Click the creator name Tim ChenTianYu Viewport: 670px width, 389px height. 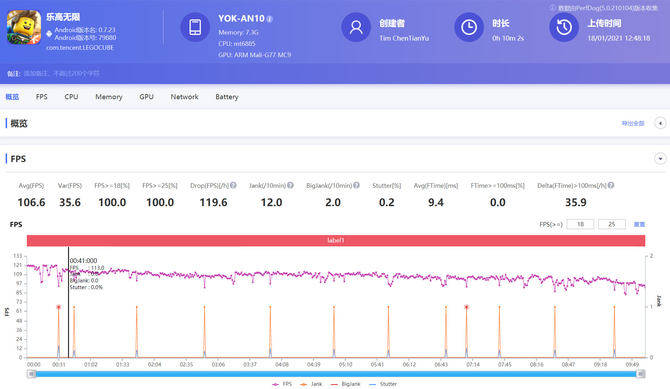pos(404,38)
